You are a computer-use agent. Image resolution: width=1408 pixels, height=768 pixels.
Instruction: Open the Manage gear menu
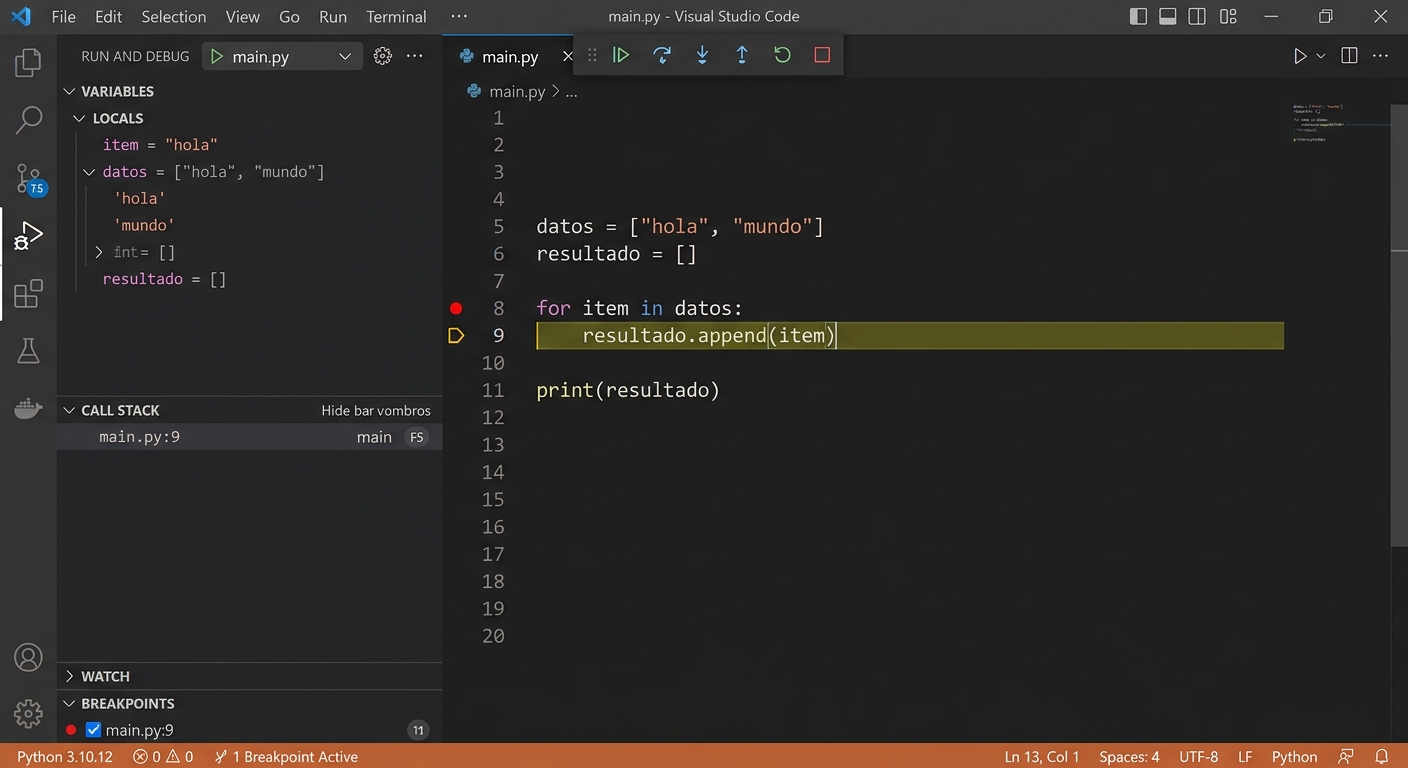pos(28,713)
